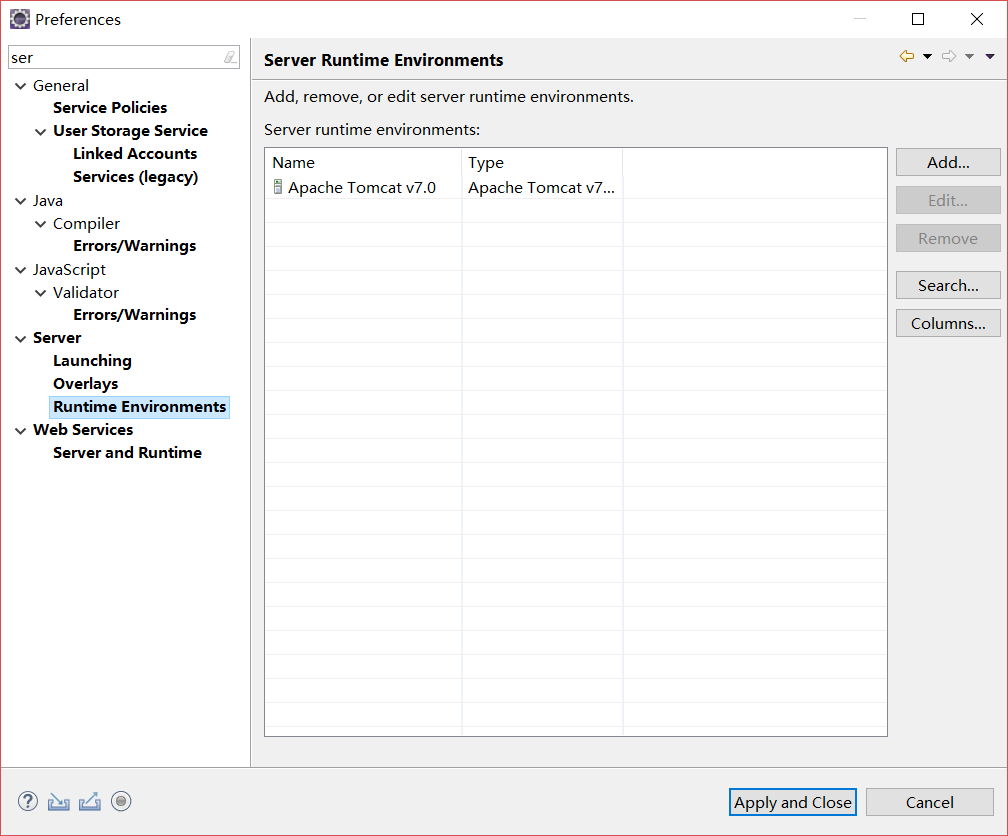This screenshot has height=836, width=1008.
Task: Click the Remove button
Action: point(948,239)
